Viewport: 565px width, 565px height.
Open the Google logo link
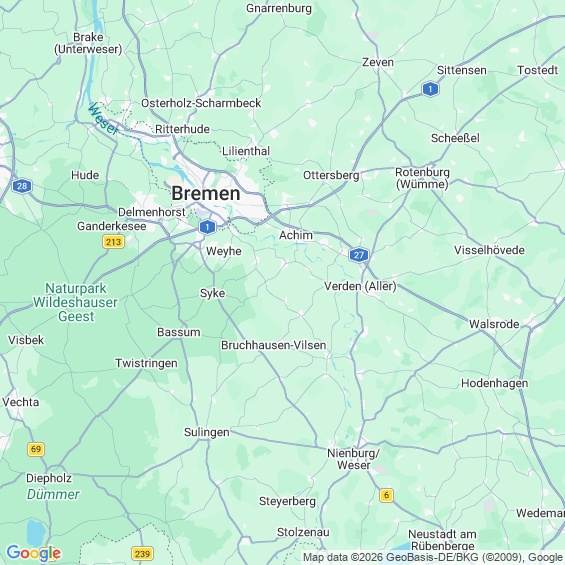click(x=34, y=553)
